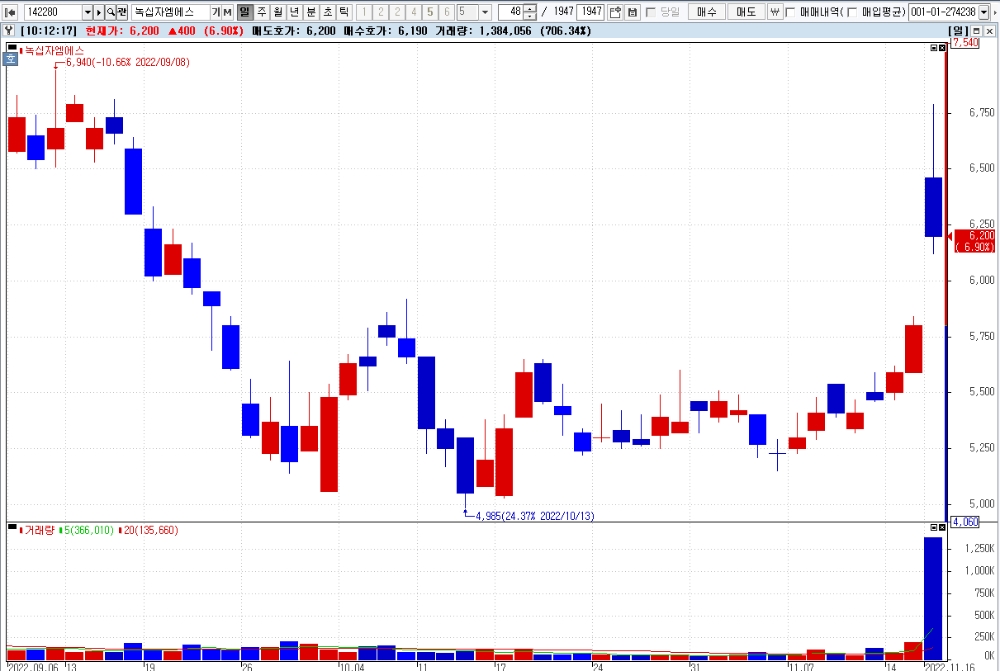Click the stock name field 녹십자엠에스
The width and height of the screenshot is (1000, 671).
tap(170, 11)
